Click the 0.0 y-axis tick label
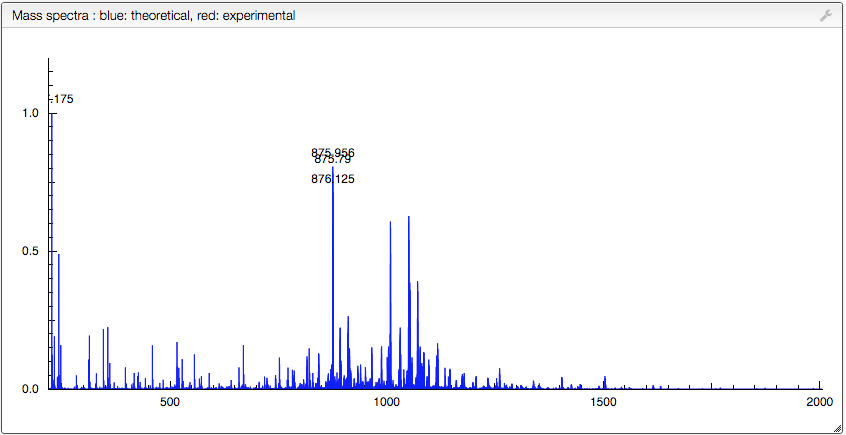 [x=32, y=389]
